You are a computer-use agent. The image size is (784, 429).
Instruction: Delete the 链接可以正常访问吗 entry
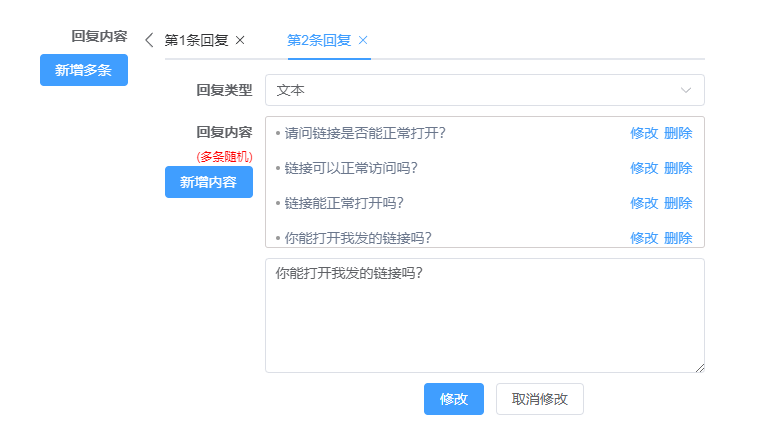tap(678, 168)
